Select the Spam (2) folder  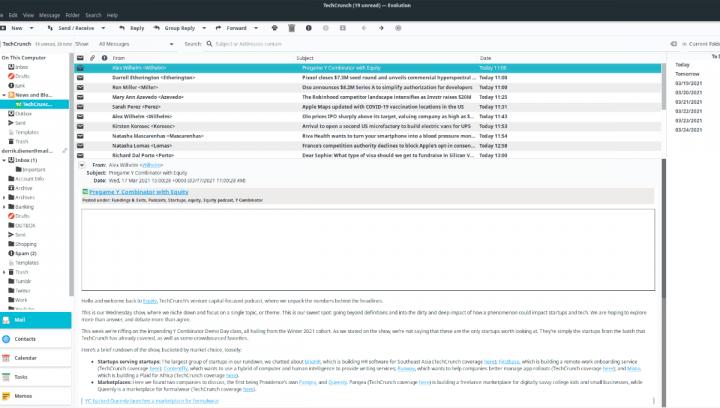26,253
